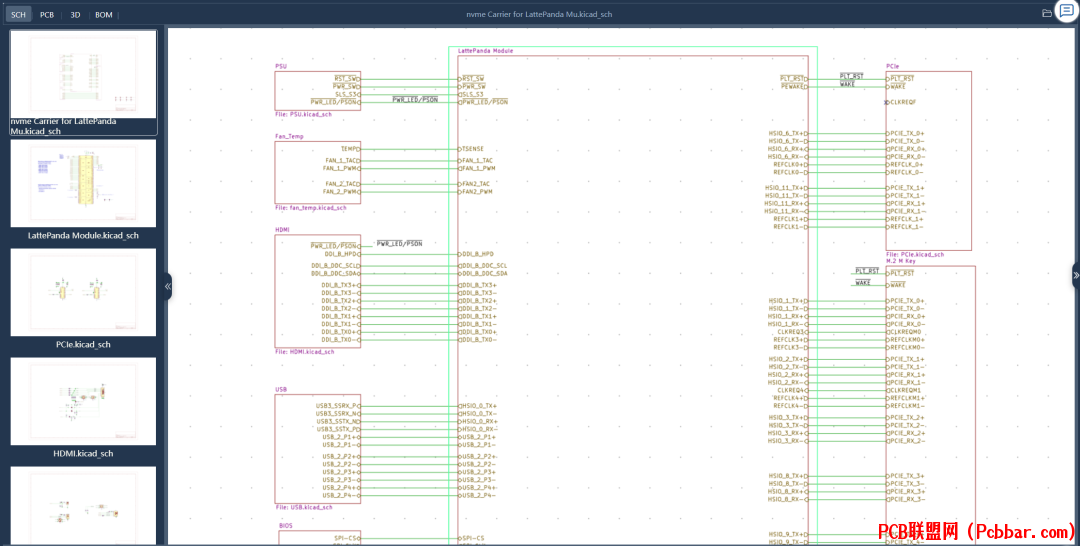This screenshot has height=546, width=1080.
Task: Open the chat message bubble icon
Action: [x=1066, y=12]
